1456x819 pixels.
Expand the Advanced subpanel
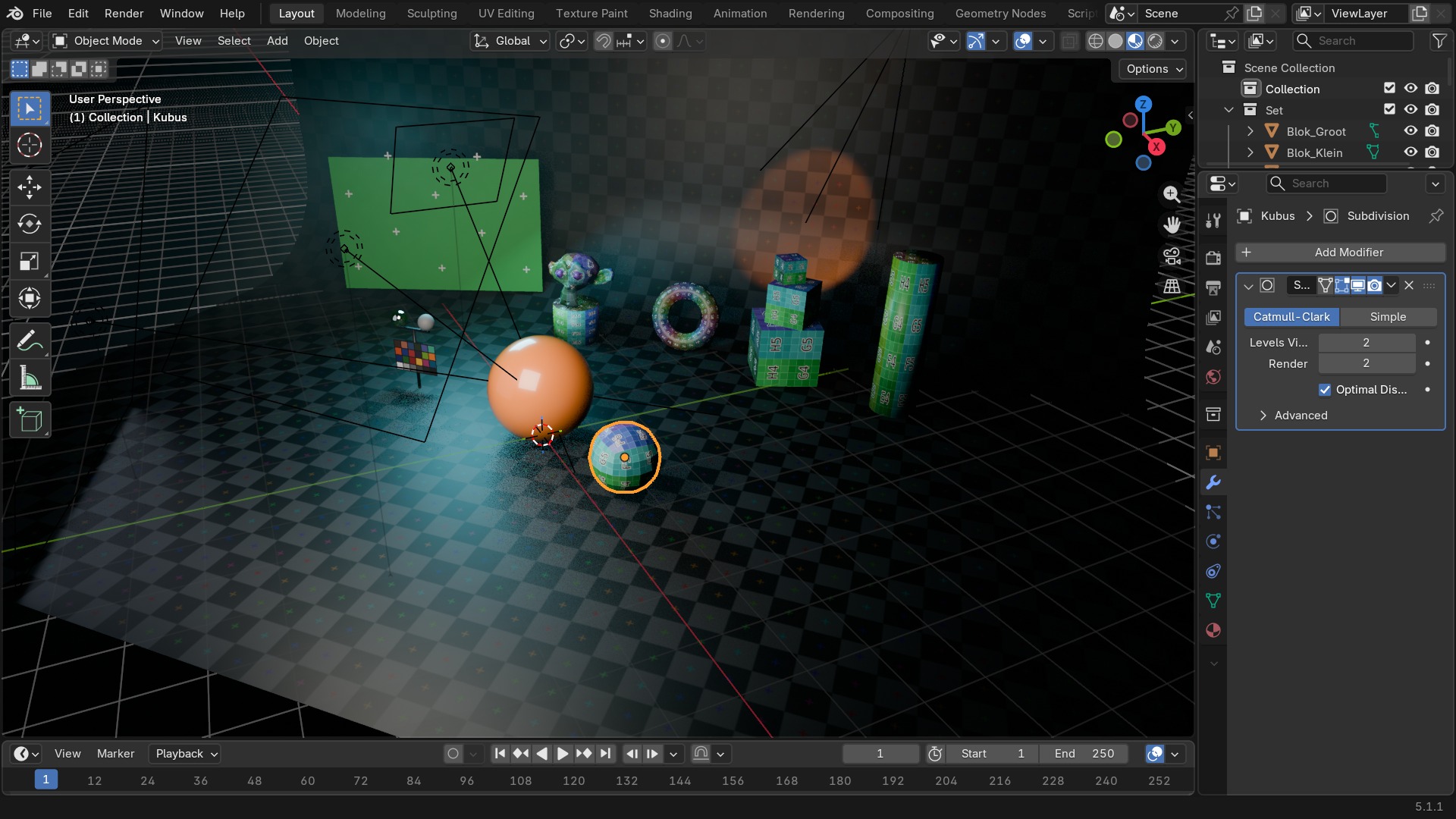pyautogui.click(x=1301, y=416)
